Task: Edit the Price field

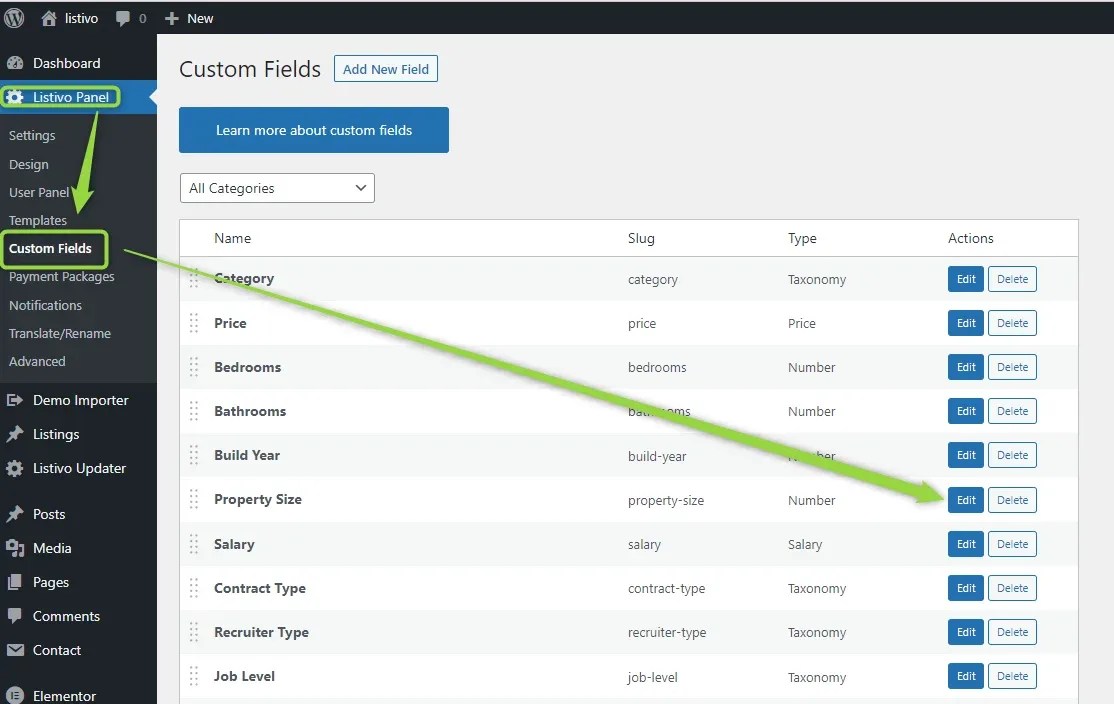Action: [966, 323]
